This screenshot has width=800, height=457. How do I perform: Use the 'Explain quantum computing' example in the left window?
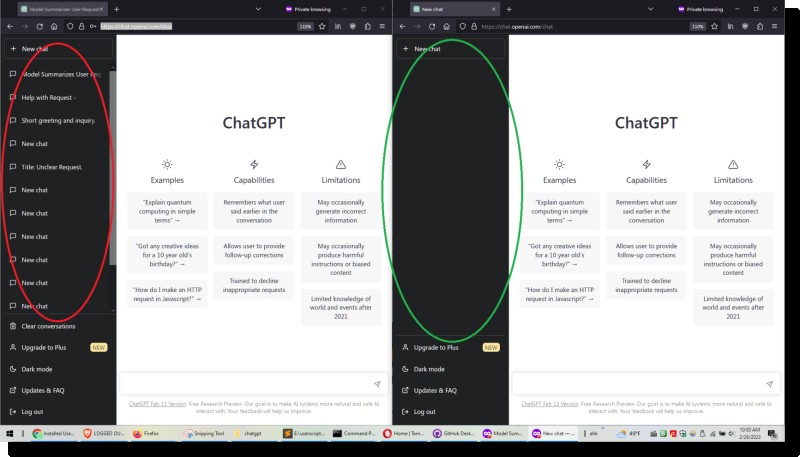point(167,211)
